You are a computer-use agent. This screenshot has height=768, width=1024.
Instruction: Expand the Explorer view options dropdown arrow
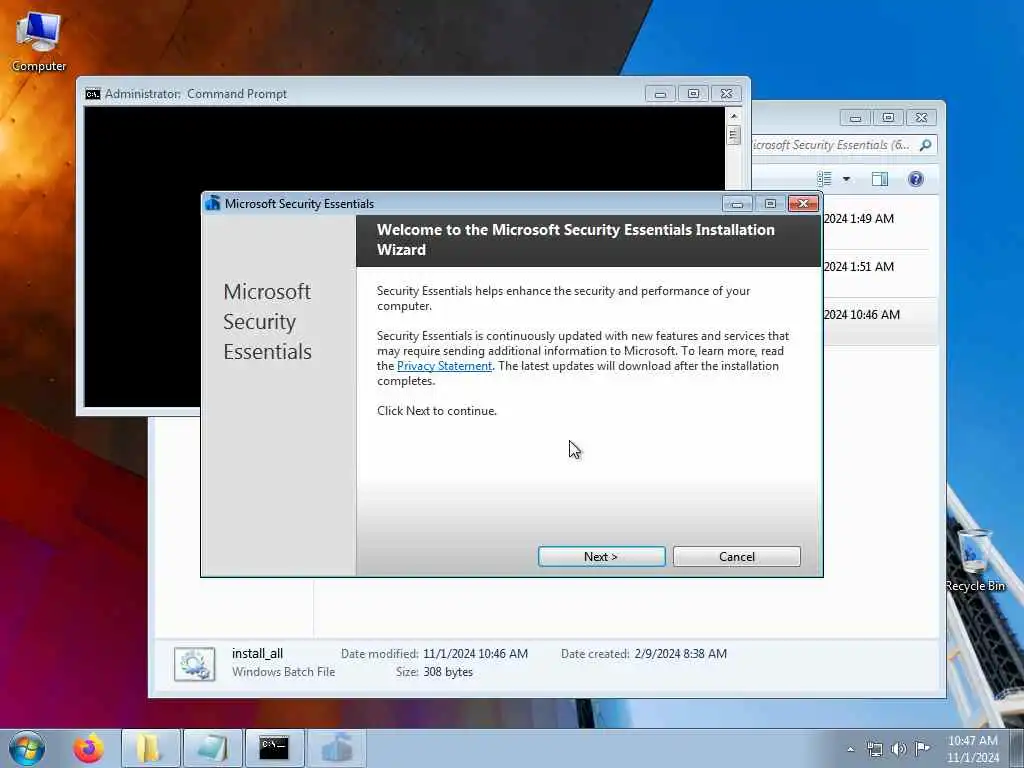pyautogui.click(x=846, y=179)
